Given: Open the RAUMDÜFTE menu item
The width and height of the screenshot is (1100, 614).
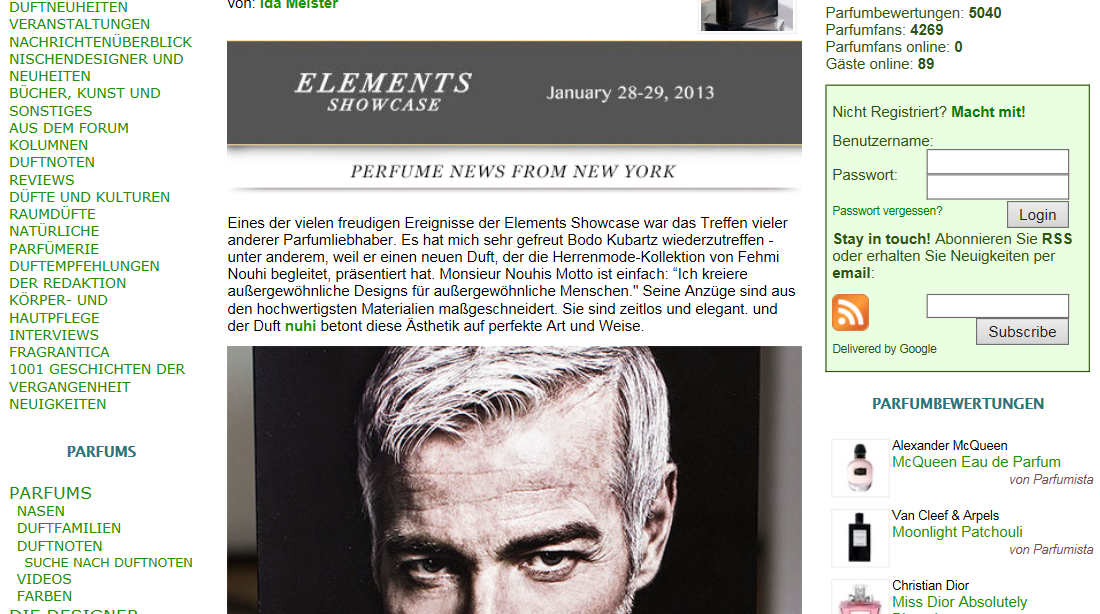Looking at the screenshot, I should click(53, 214).
